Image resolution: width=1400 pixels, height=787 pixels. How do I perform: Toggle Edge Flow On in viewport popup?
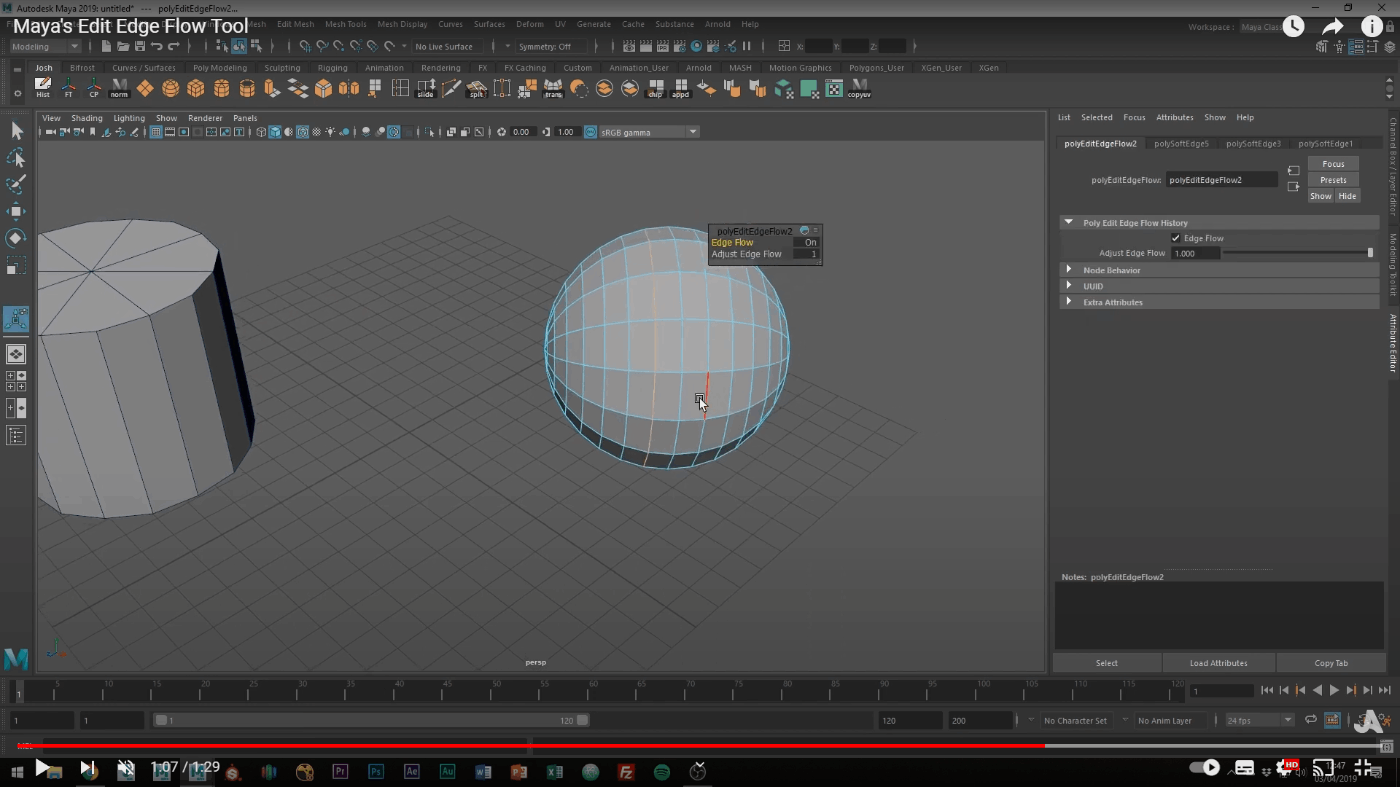point(806,243)
